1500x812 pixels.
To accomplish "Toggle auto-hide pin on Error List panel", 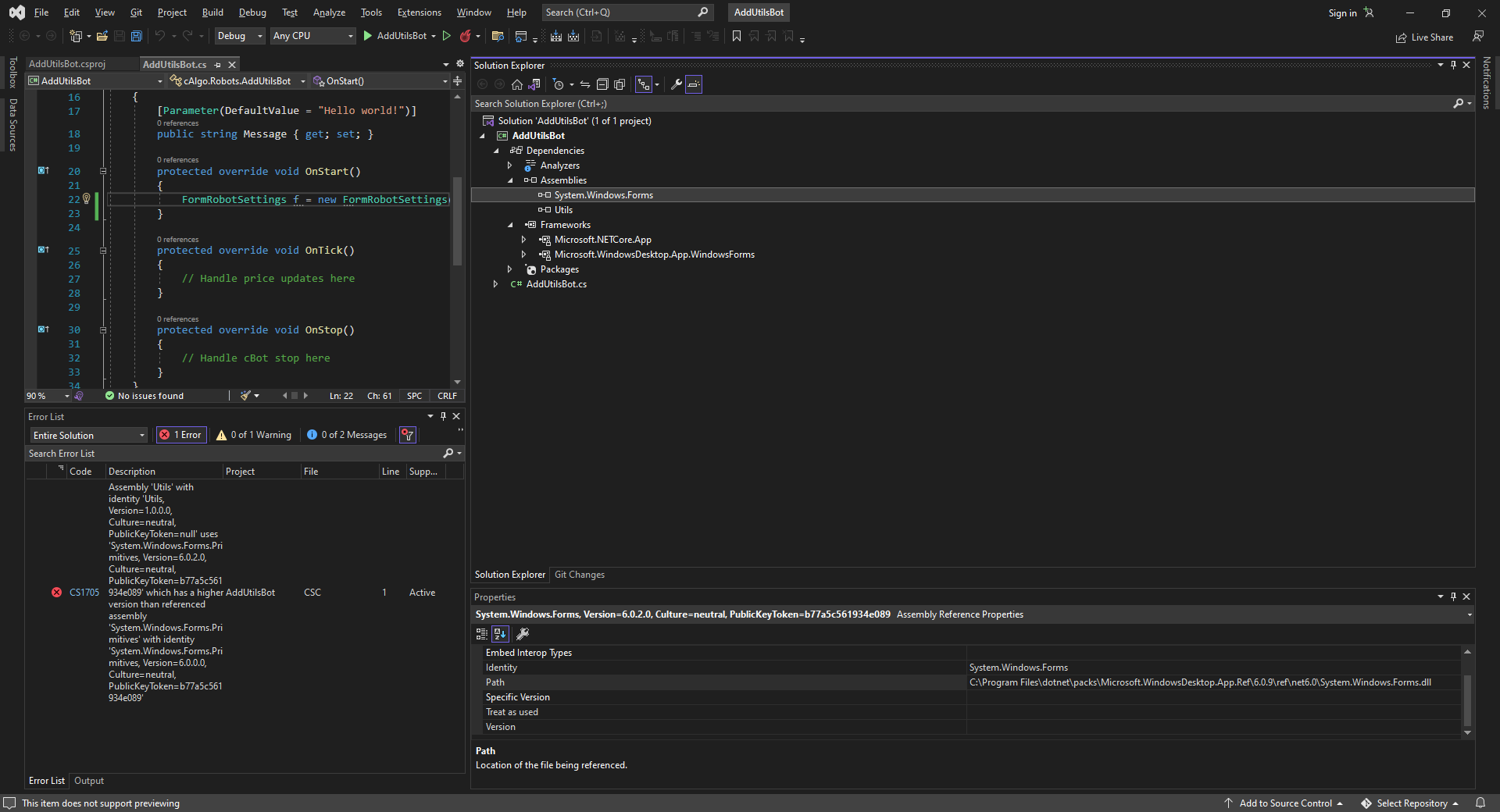I will coord(443,416).
